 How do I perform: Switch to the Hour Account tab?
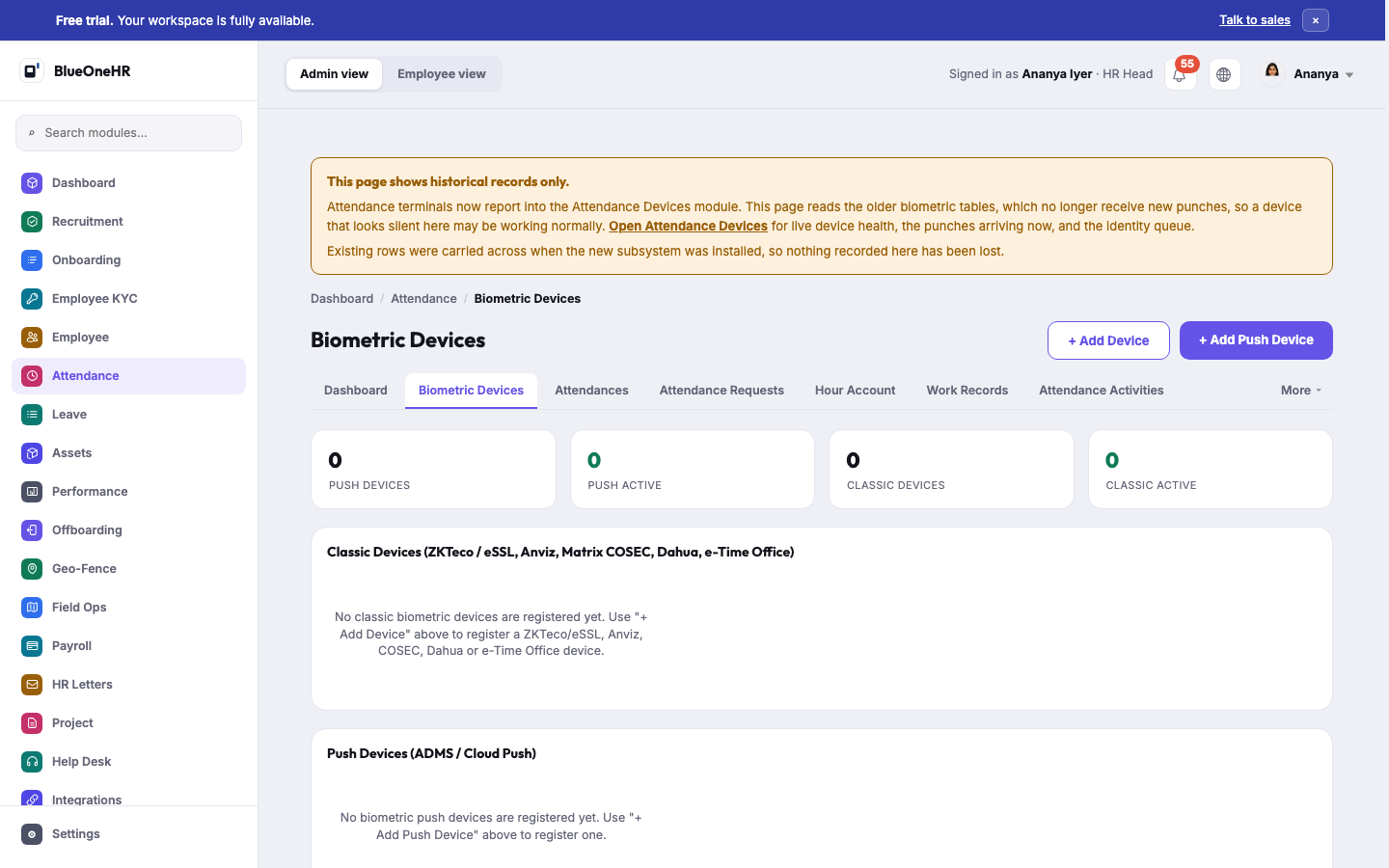click(x=855, y=391)
